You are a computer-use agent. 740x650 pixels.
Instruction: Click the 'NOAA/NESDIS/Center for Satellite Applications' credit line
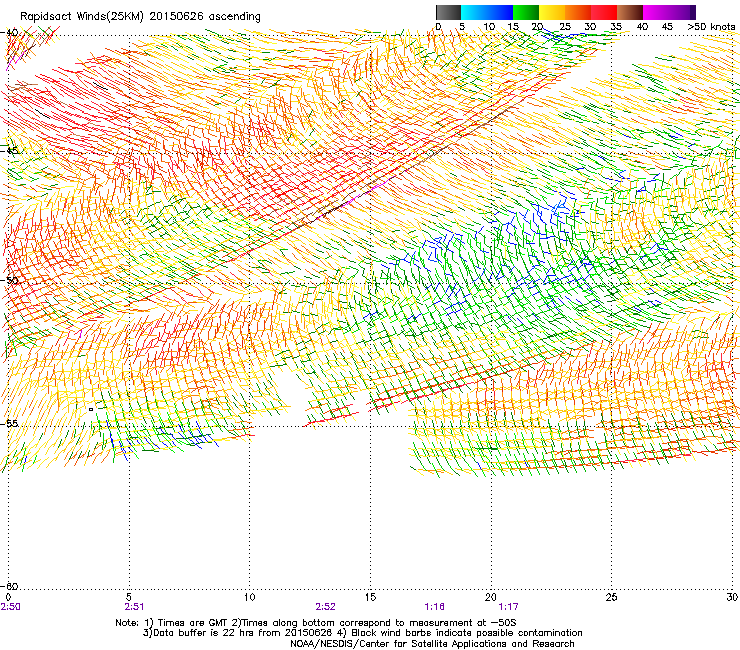click(432, 644)
